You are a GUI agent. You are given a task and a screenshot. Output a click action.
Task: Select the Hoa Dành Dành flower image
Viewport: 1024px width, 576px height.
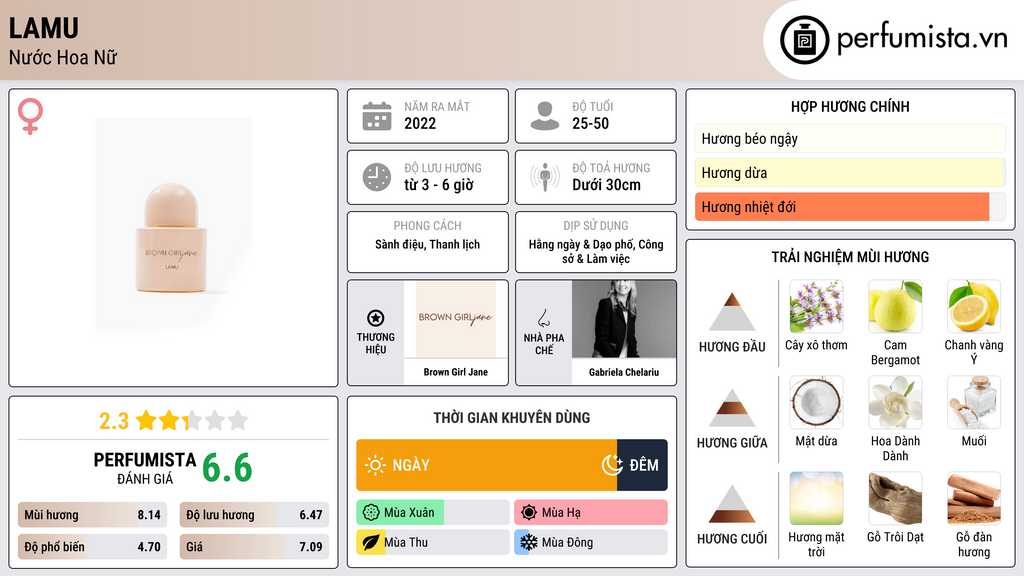pos(895,402)
